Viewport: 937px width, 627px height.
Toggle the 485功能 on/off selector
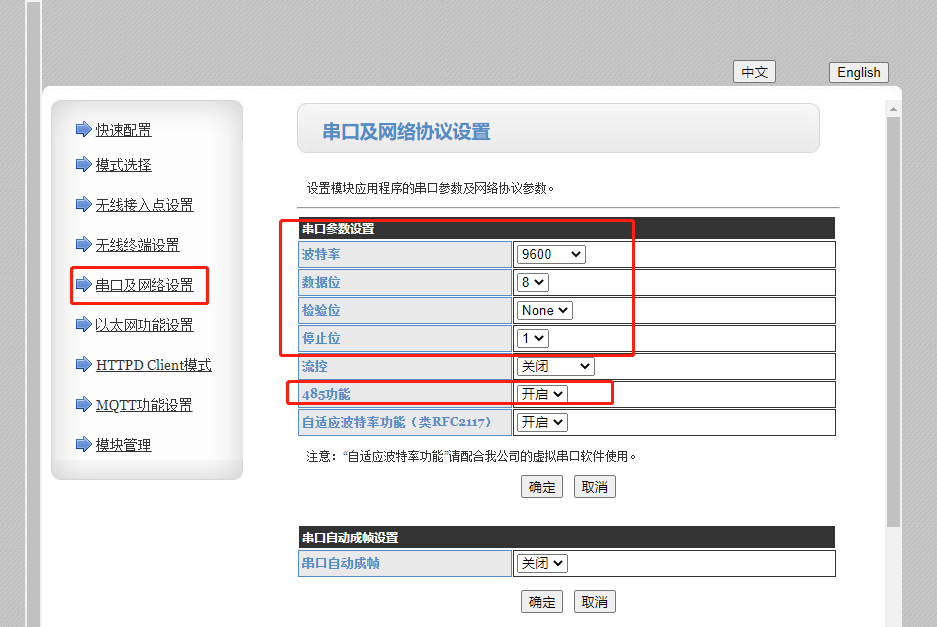pyautogui.click(x=542, y=394)
